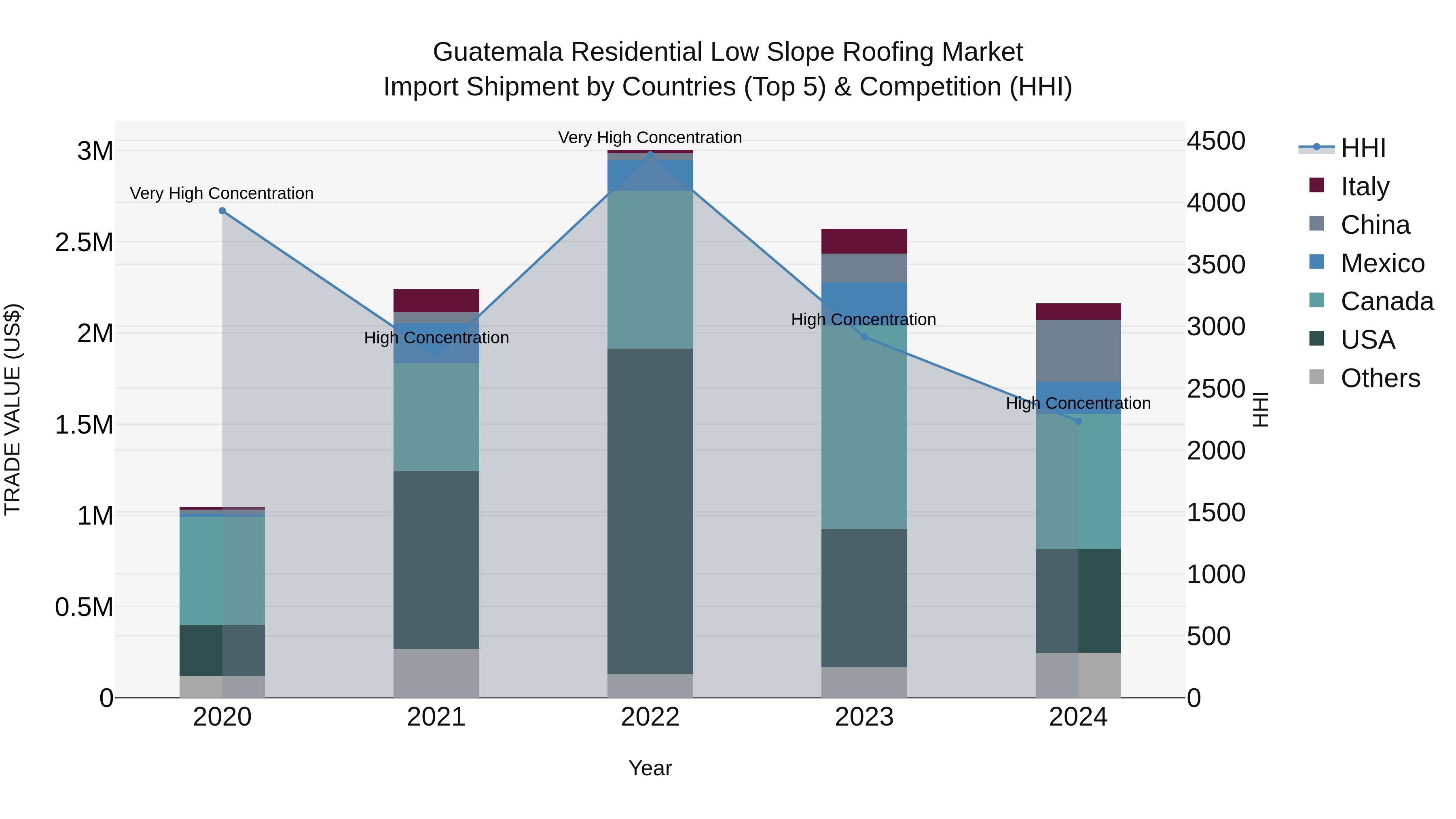Click the 2024 Others bar segment
The image size is (1456, 819).
(1078, 675)
